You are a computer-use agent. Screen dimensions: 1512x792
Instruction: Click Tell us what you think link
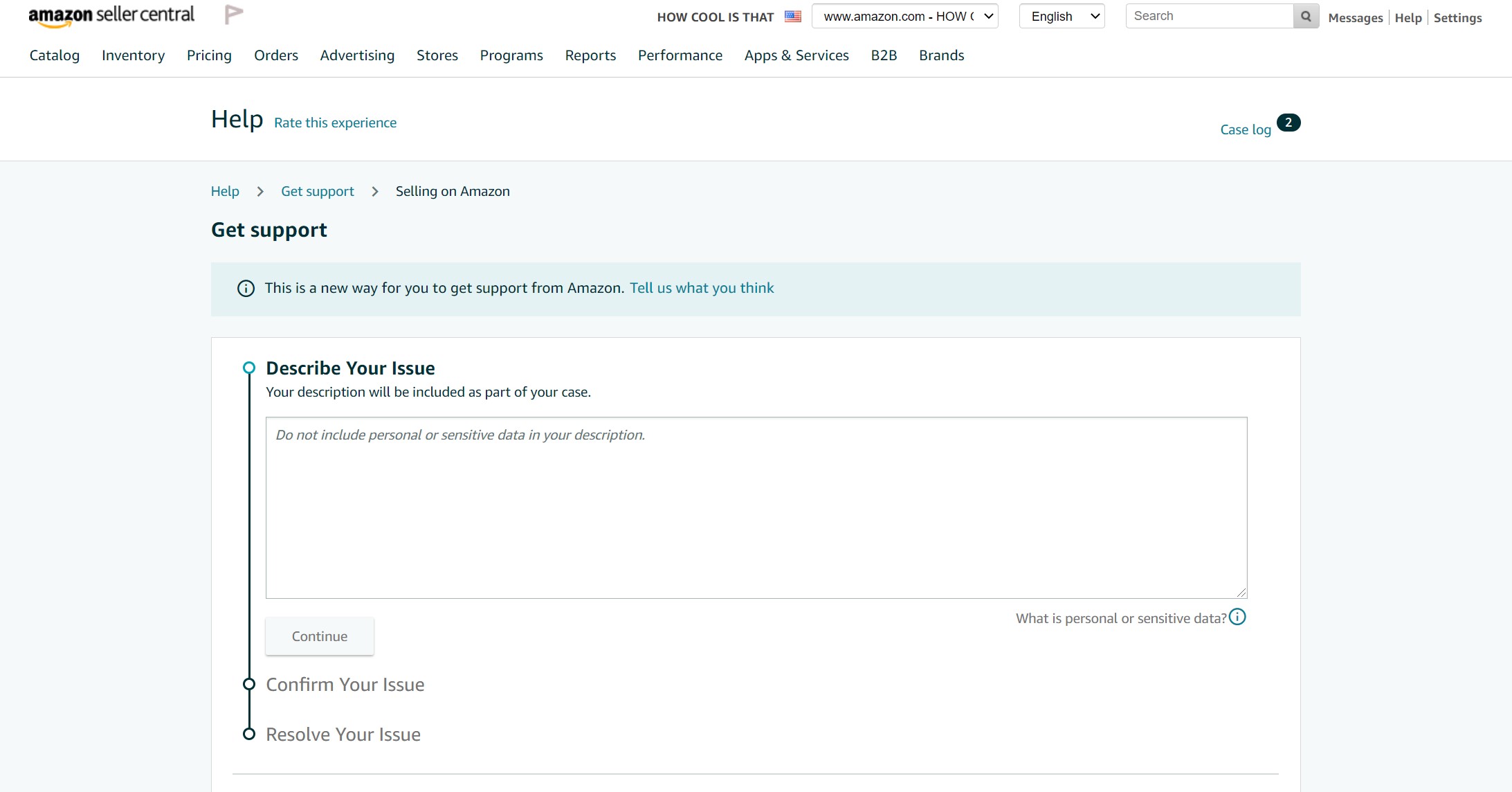click(702, 288)
